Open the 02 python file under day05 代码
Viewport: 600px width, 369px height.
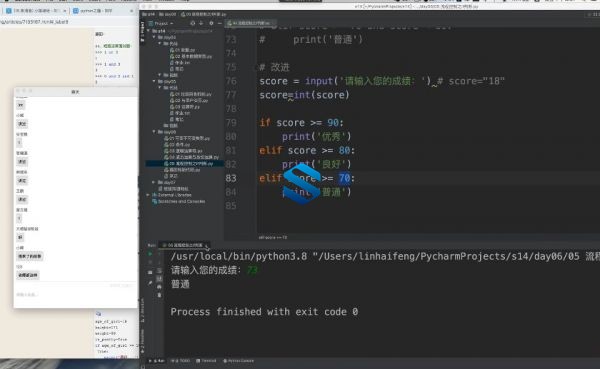[189, 100]
